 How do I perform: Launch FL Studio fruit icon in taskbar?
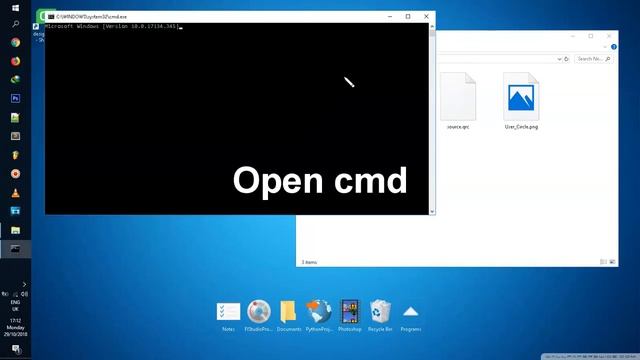coord(16,155)
